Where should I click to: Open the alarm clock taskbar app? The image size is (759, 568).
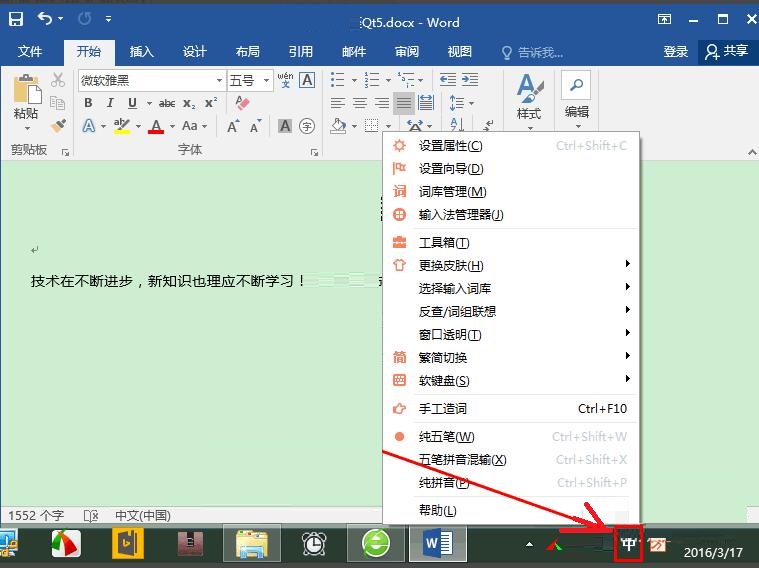[314, 543]
